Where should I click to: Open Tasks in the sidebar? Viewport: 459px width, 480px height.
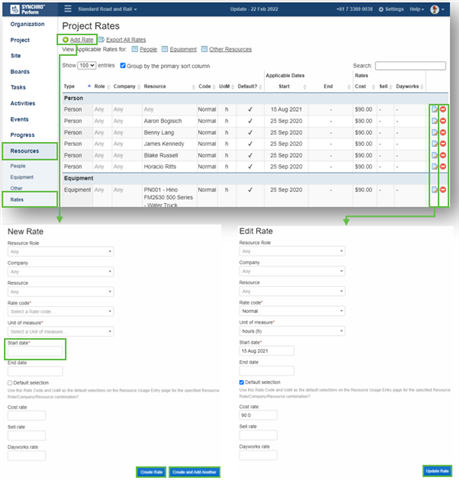[18, 87]
